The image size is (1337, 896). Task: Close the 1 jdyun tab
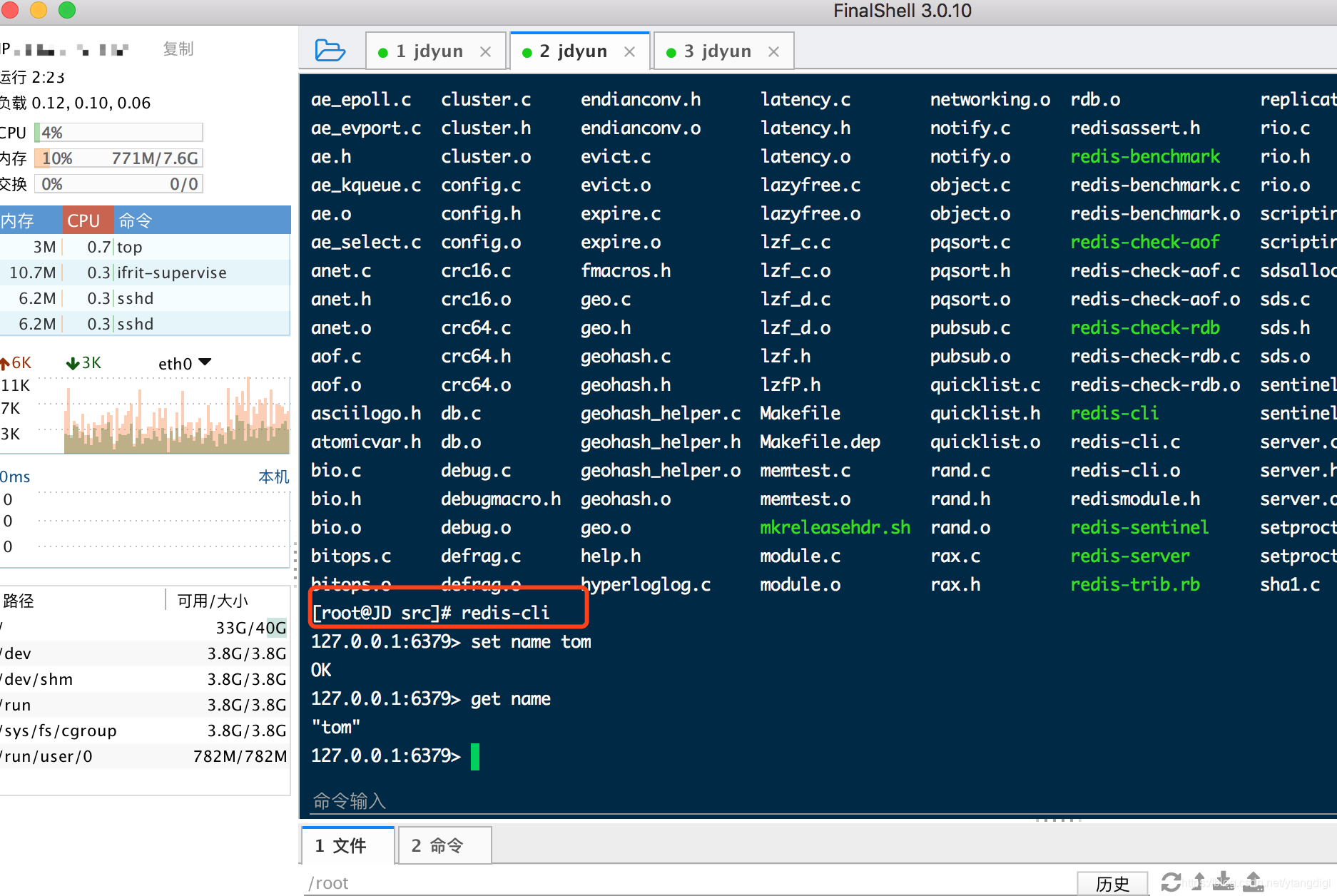[x=485, y=51]
